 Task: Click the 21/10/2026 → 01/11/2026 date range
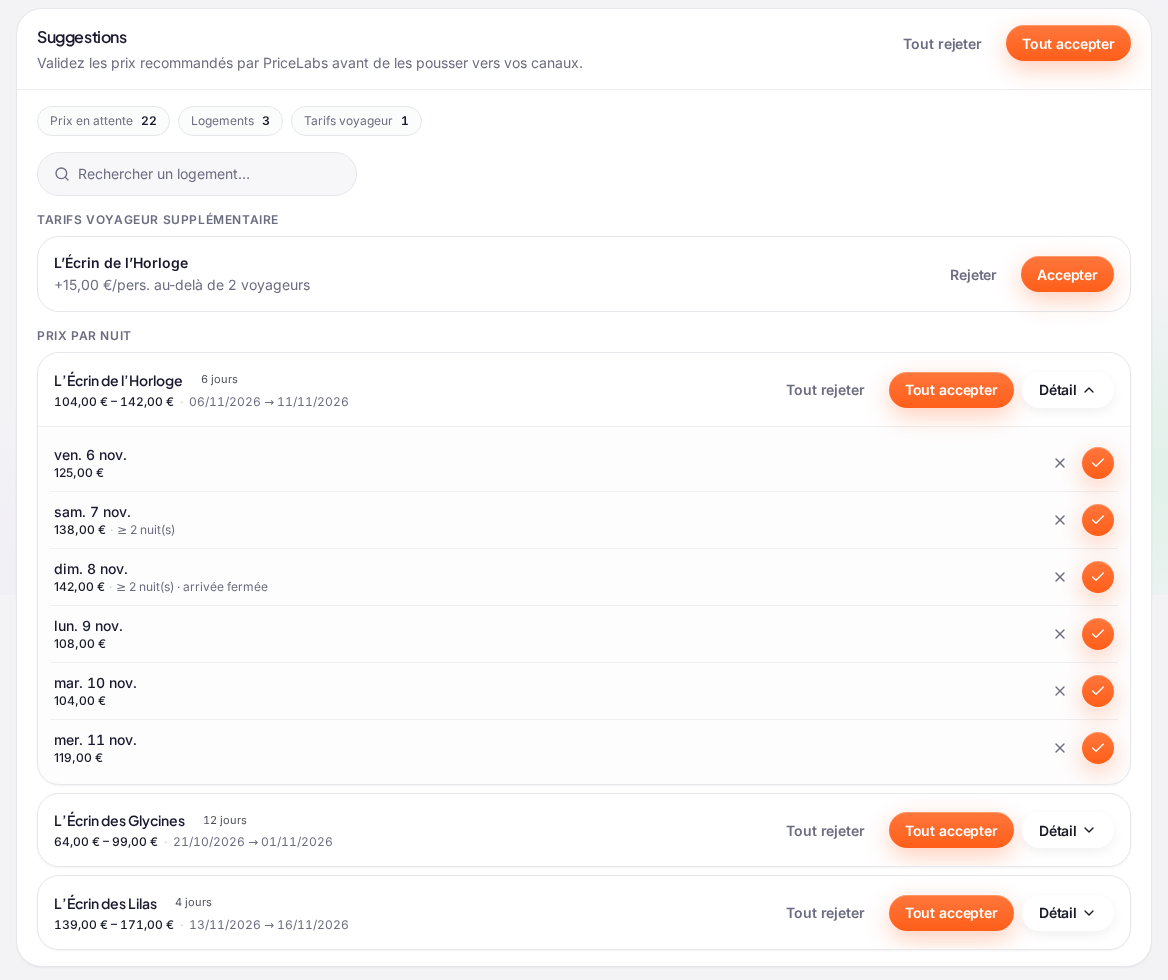253,842
